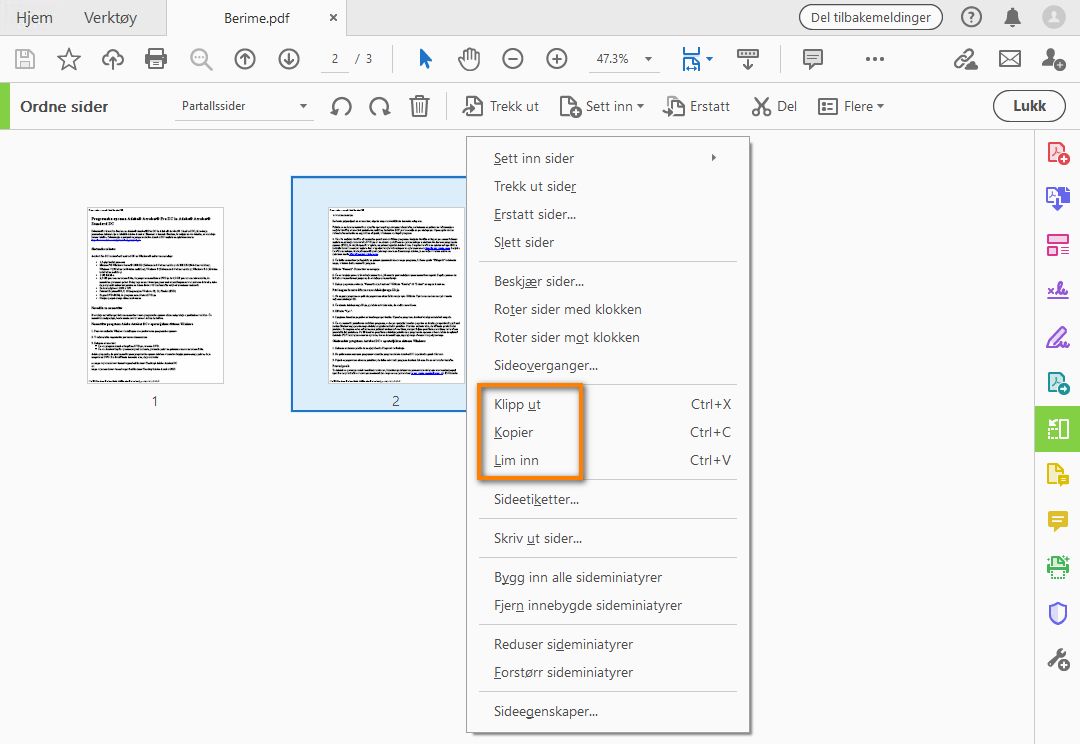Click the Print icon
Image resolution: width=1080 pixels, height=744 pixels.
pos(156,59)
